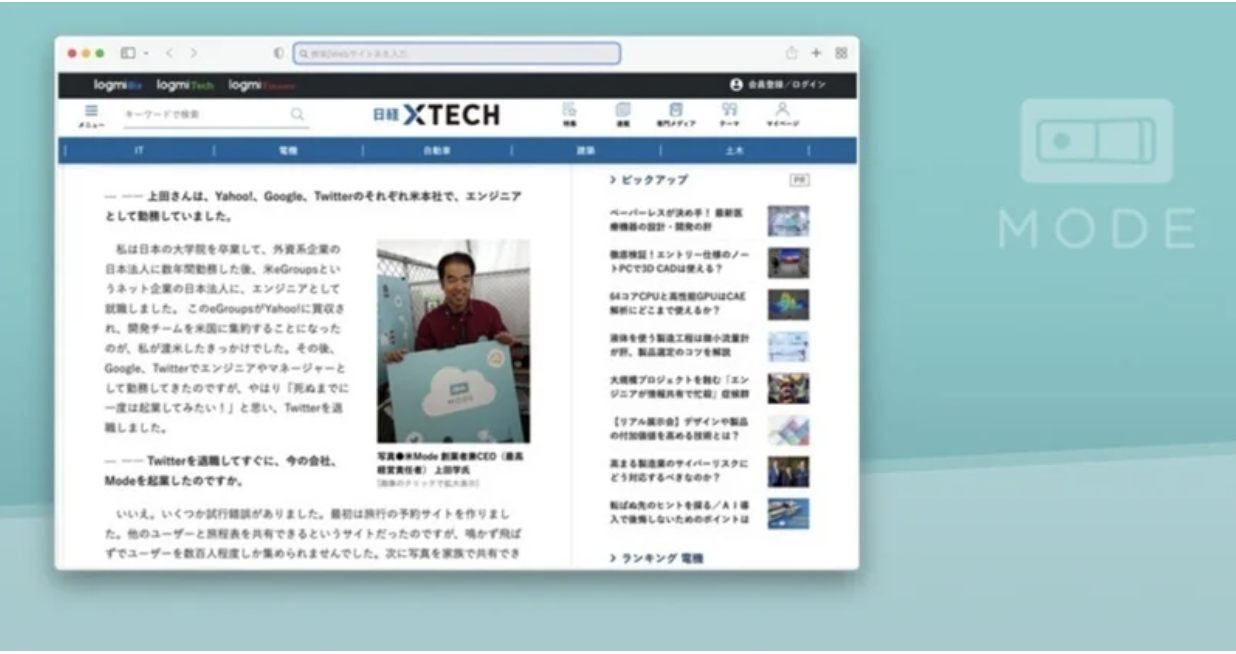1236x654 pixels.
Task: Open the logmi Tech link
Action: [x=185, y=85]
